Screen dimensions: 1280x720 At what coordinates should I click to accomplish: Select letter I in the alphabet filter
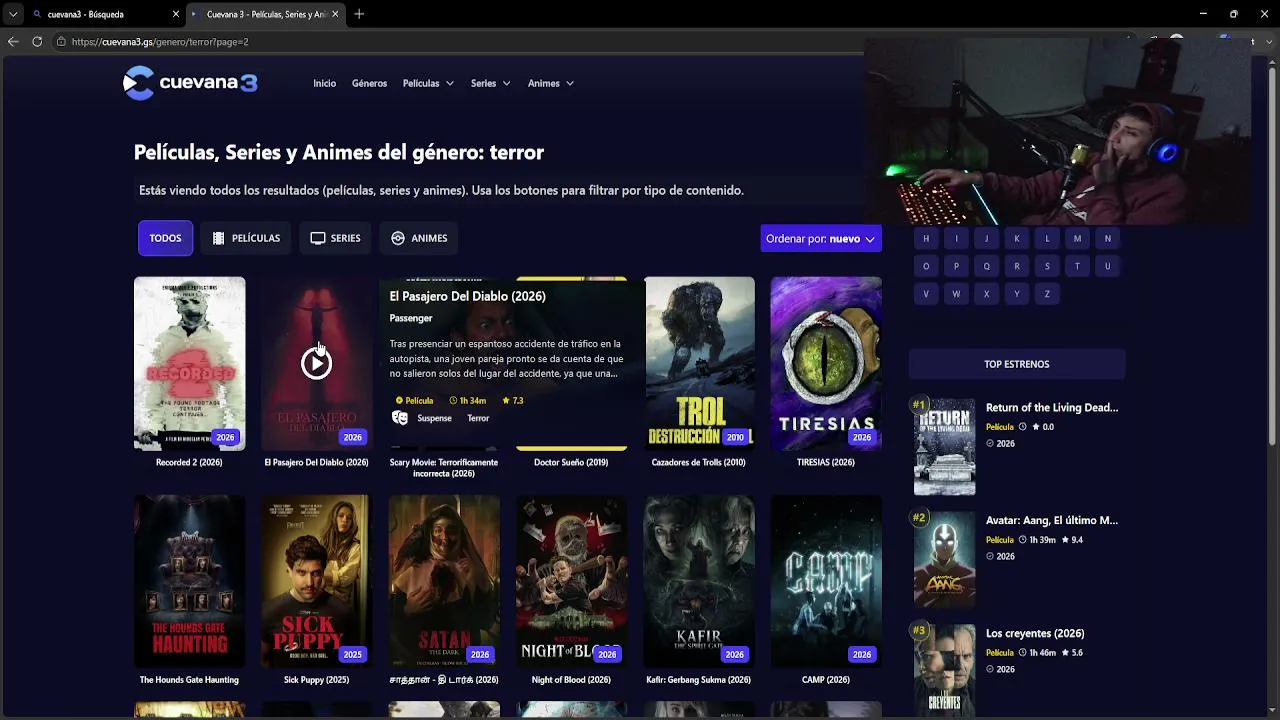956,238
